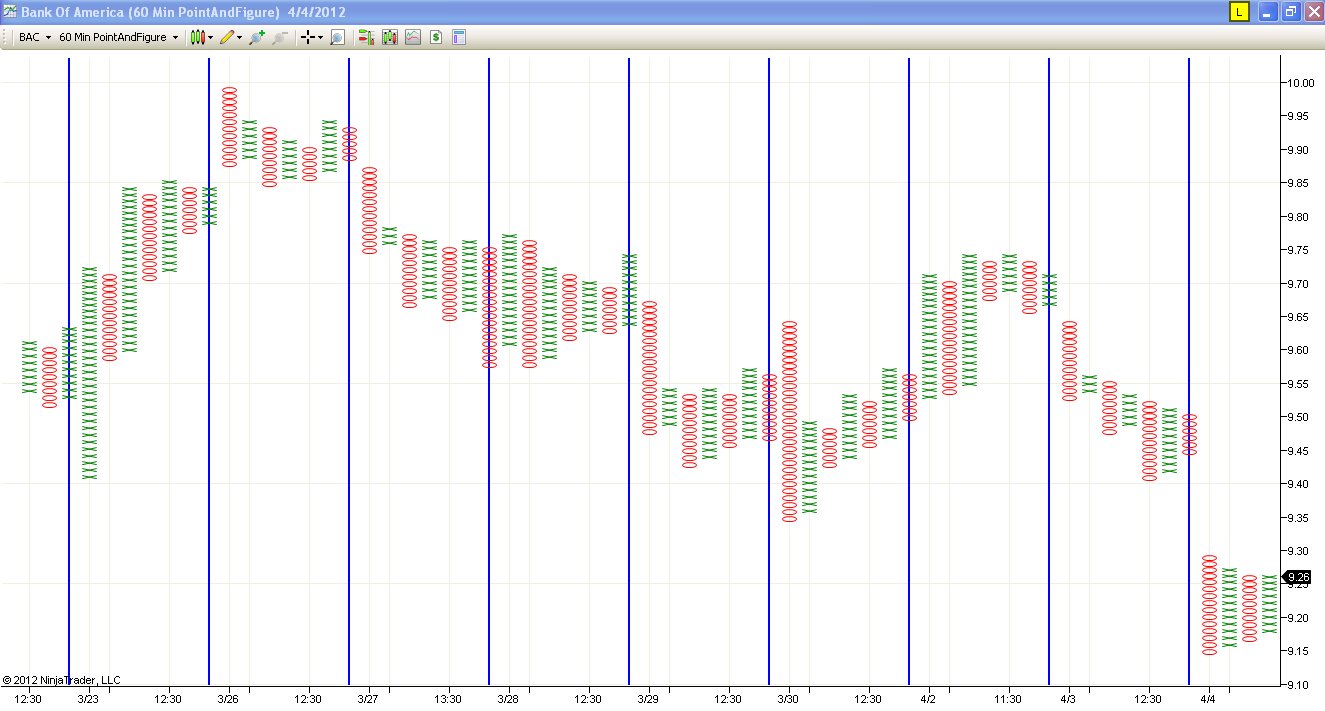This screenshot has width=1325, height=711.
Task: Open the Data Series candles icon
Action: tap(389, 37)
